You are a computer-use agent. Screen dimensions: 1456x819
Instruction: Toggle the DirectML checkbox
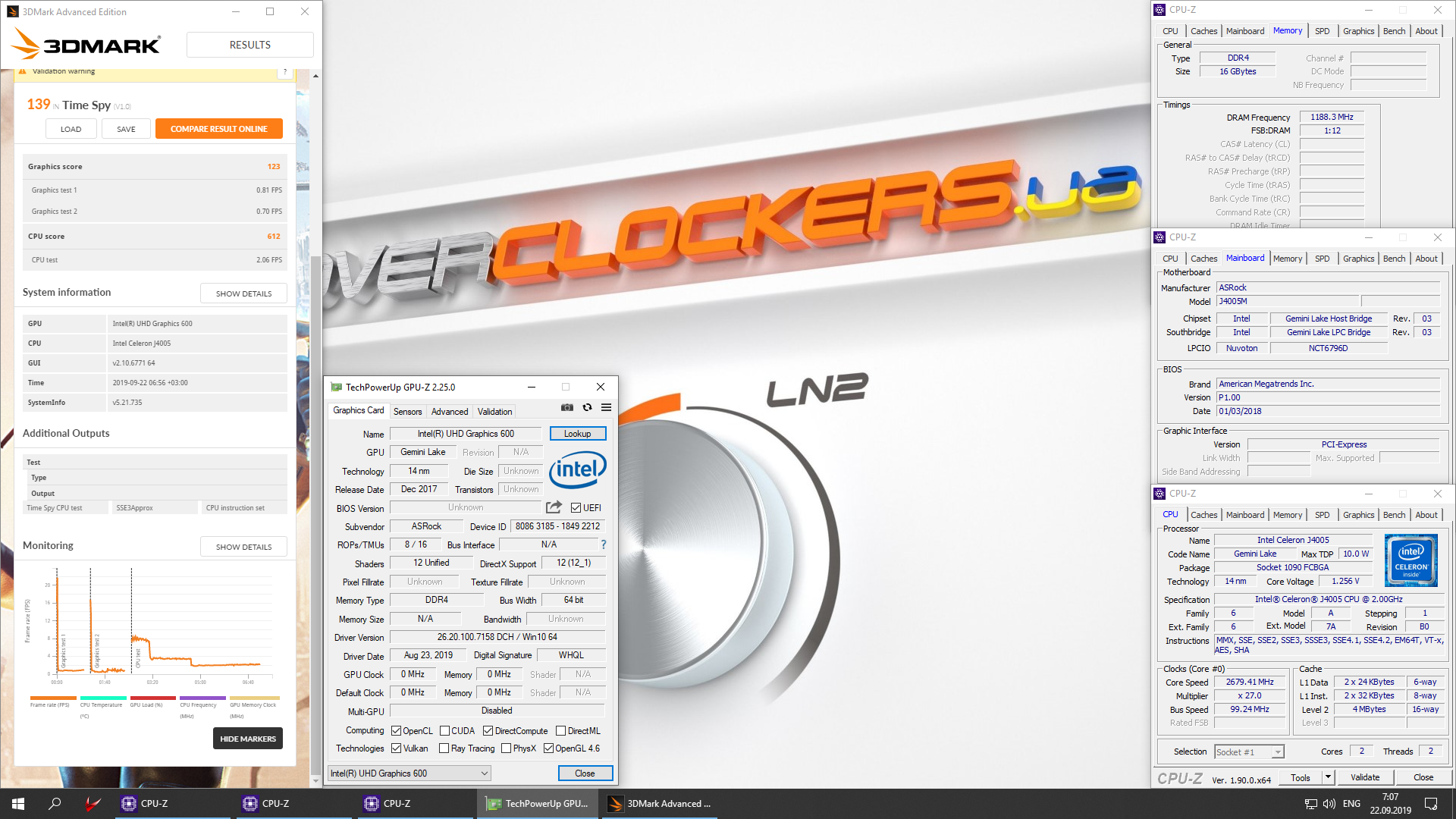(x=560, y=731)
